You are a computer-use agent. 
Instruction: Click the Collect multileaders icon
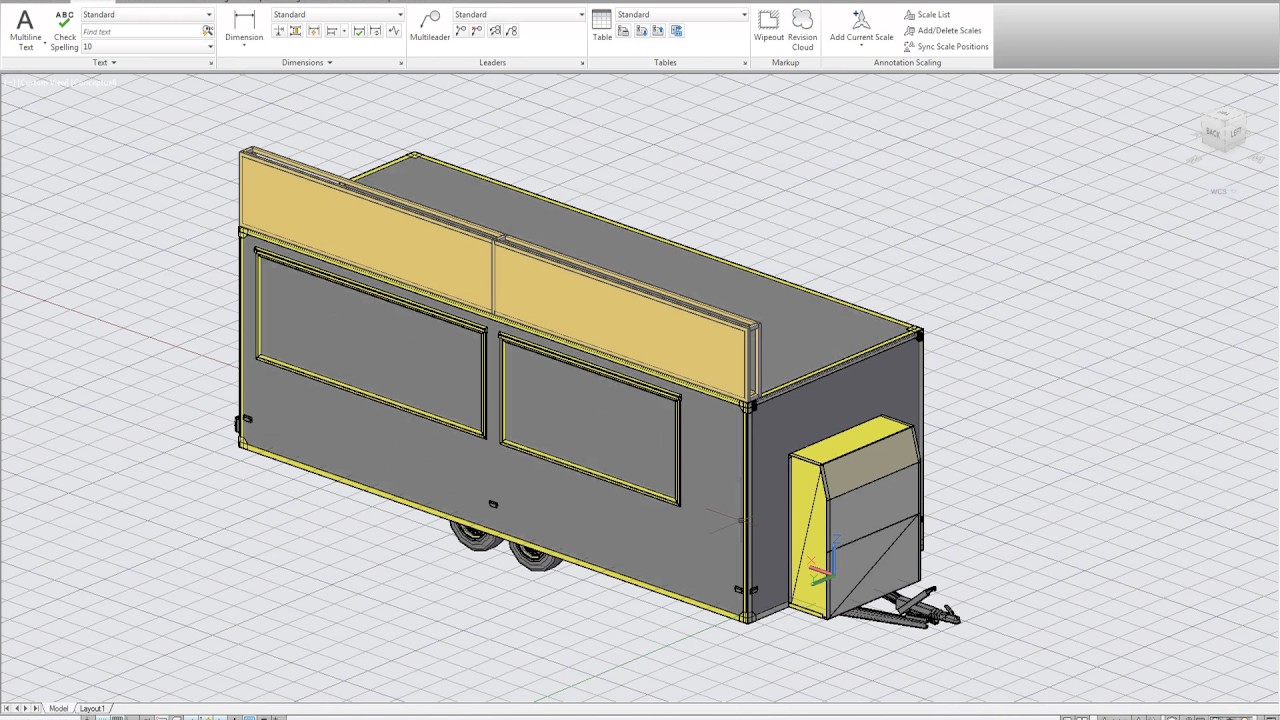click(511, 31)
